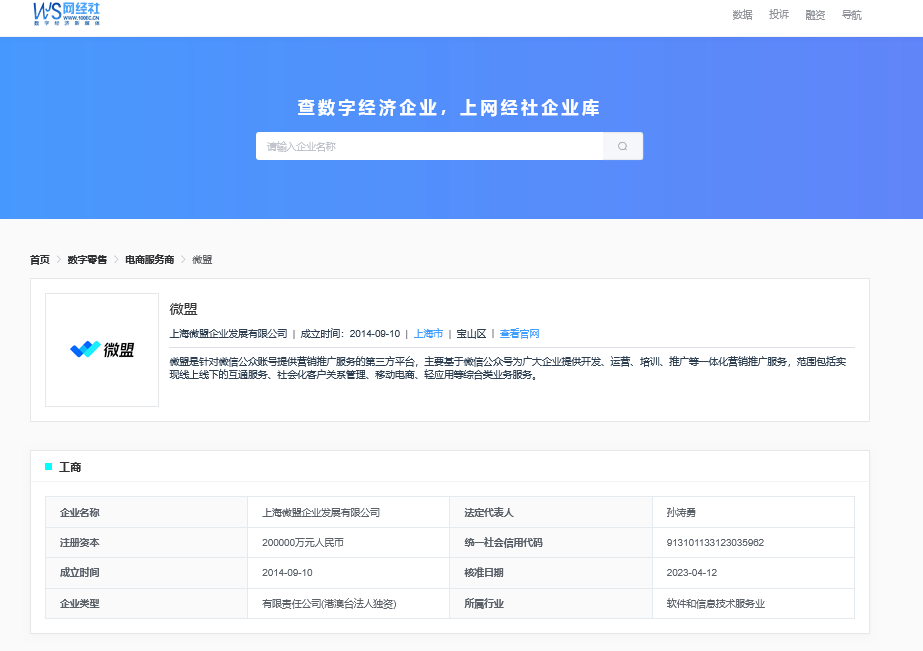Open the 数据 nav menu
923x651 pixels.
[x=742, y=15]
